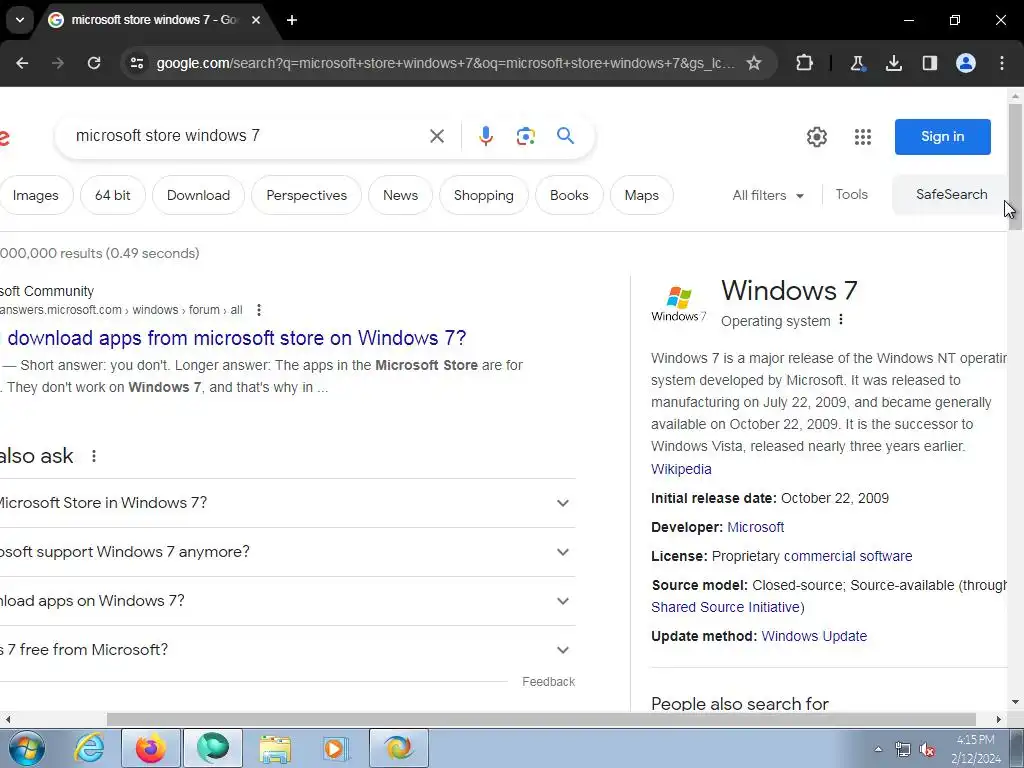Open the Chrome profile avatar
This screenshot has width=1024, height=768.
(966, 63)
